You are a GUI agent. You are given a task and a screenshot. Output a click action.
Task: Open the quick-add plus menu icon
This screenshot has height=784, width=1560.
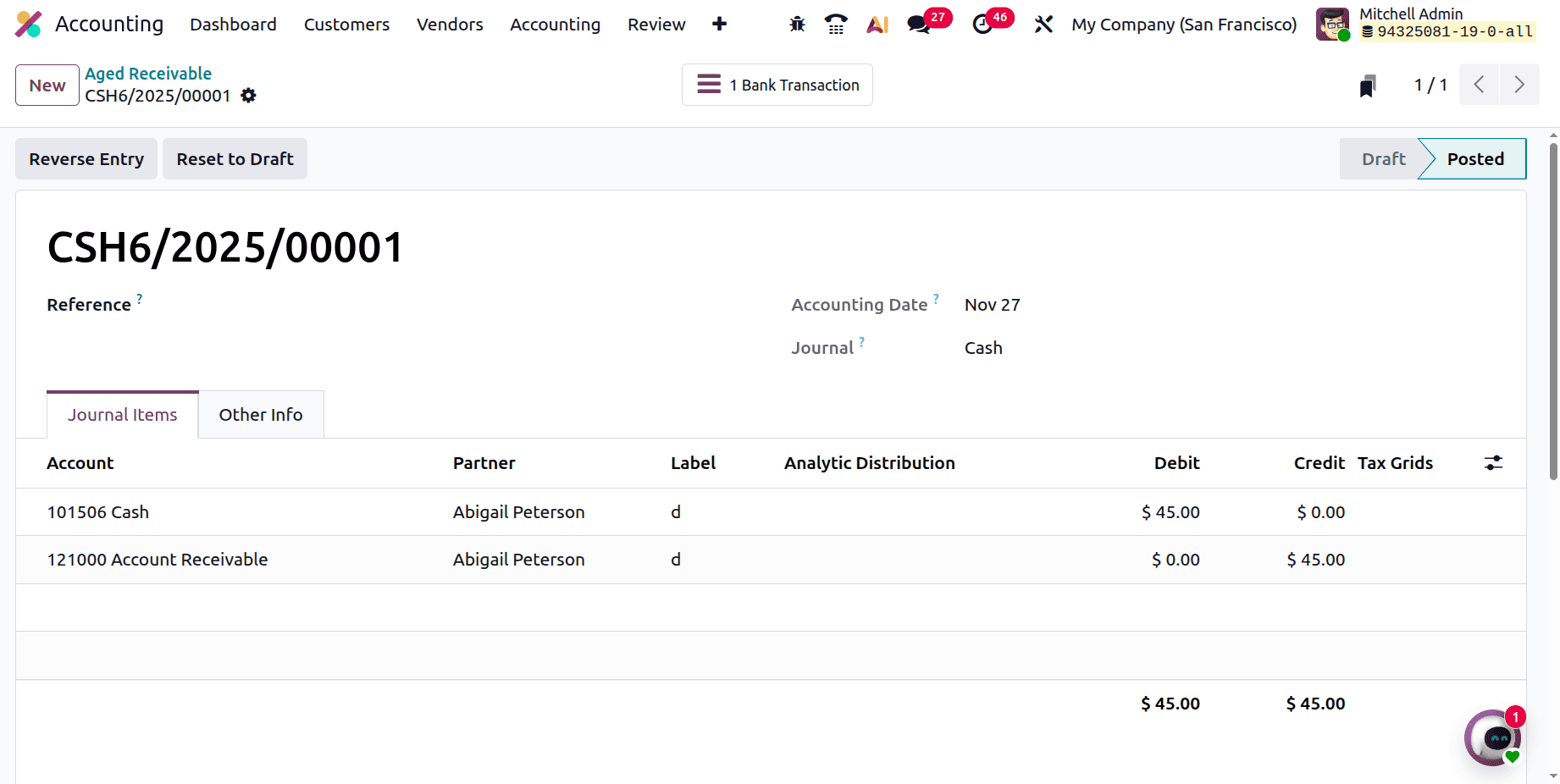(x=719, y=25)
